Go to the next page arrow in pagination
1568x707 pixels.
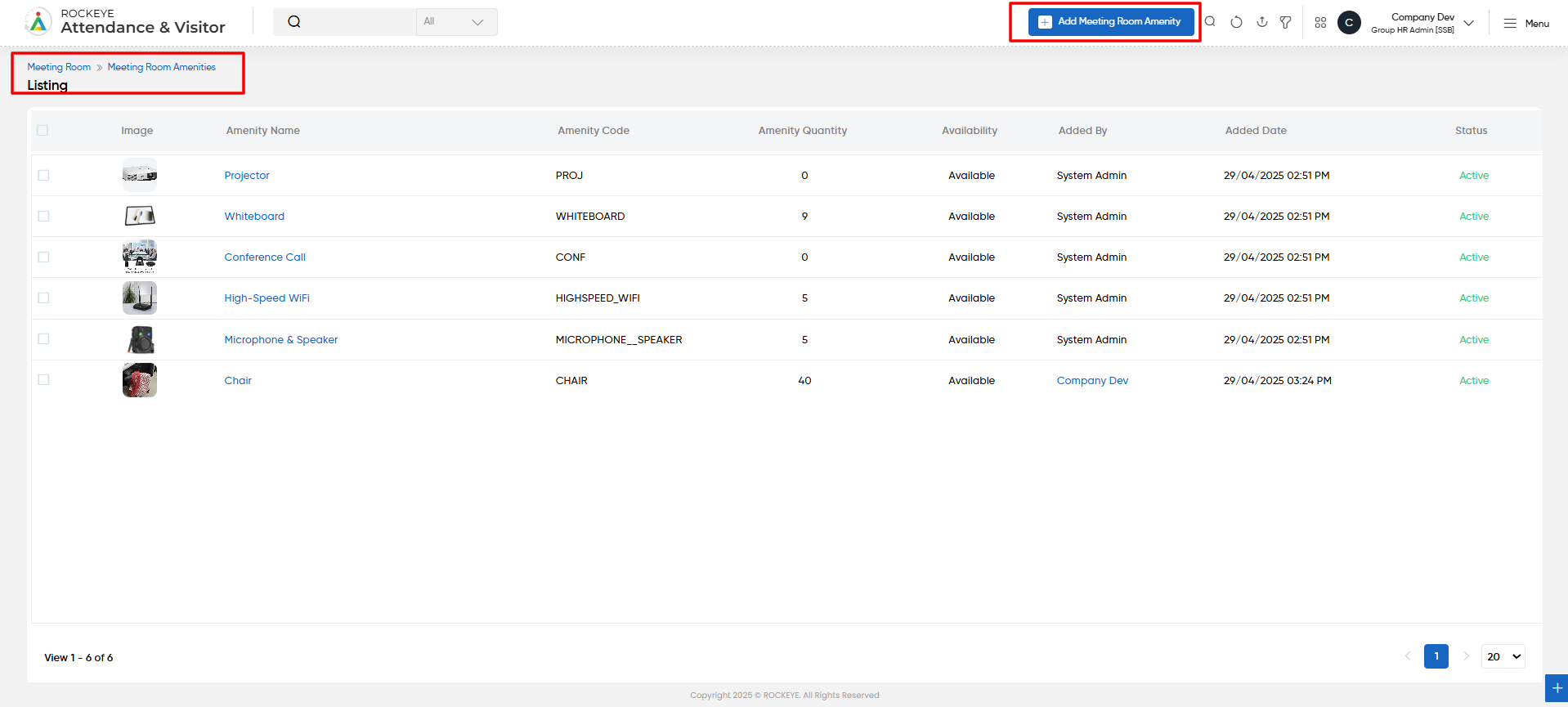pos(1466,656)
